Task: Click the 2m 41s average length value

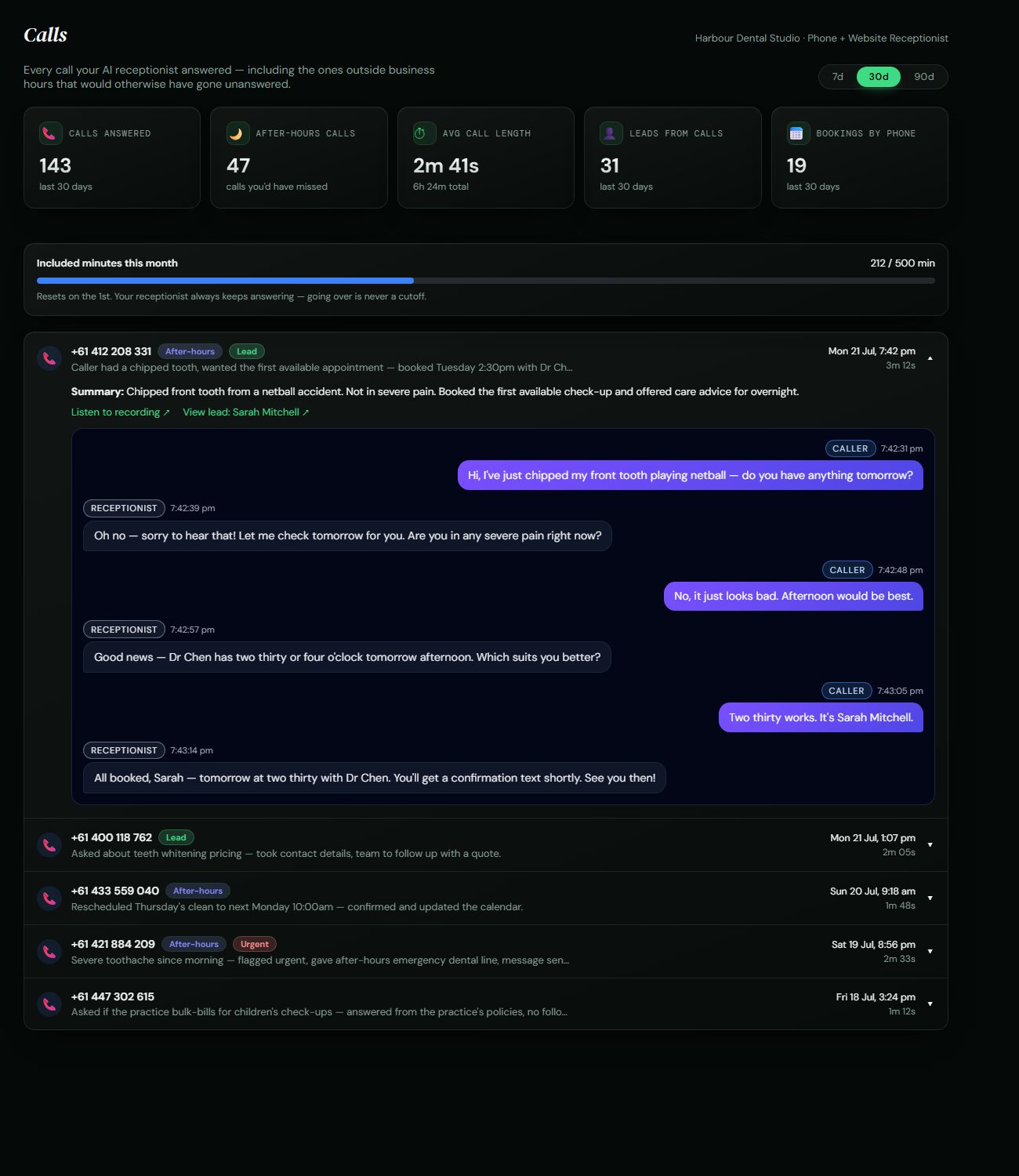Action: click(x=446, y=166)
